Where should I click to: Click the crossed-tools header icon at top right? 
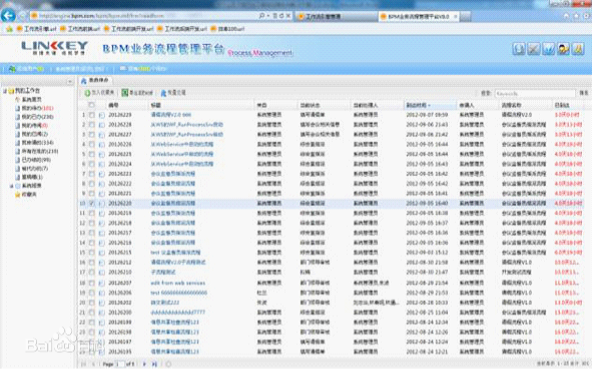(x=533, y=49)
